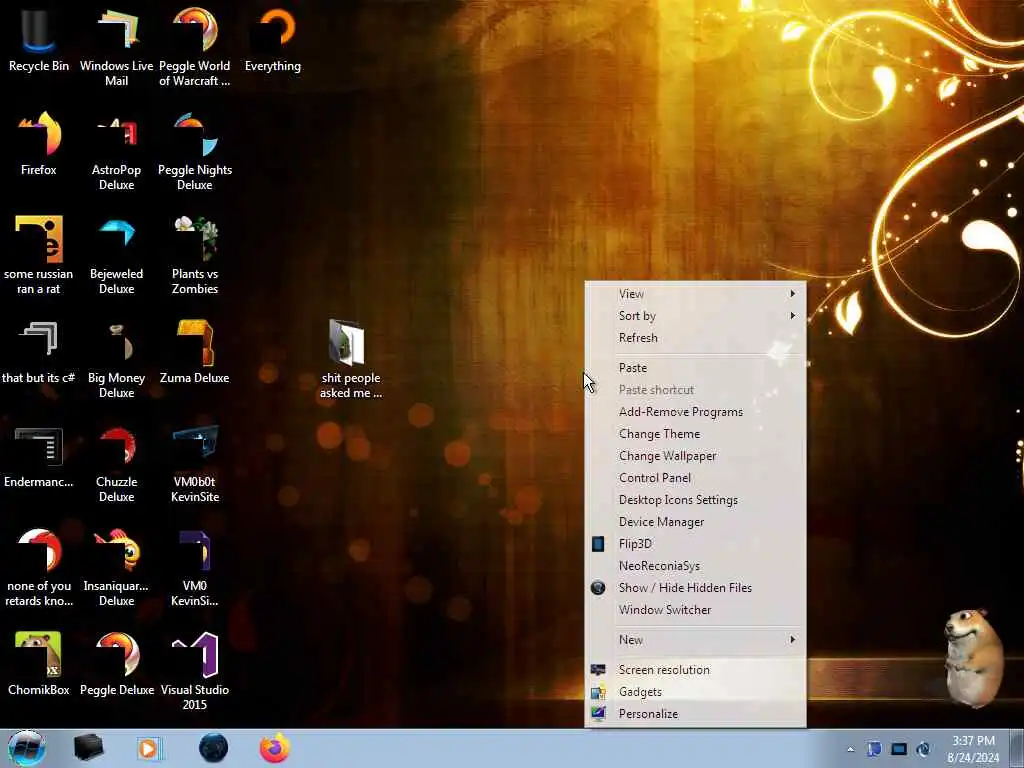Viewport: 1024px width, 768px height.
Task: Select Insaniquarium Deluxe fish icon
Action: pyautogui.click(x=116, y=568)
